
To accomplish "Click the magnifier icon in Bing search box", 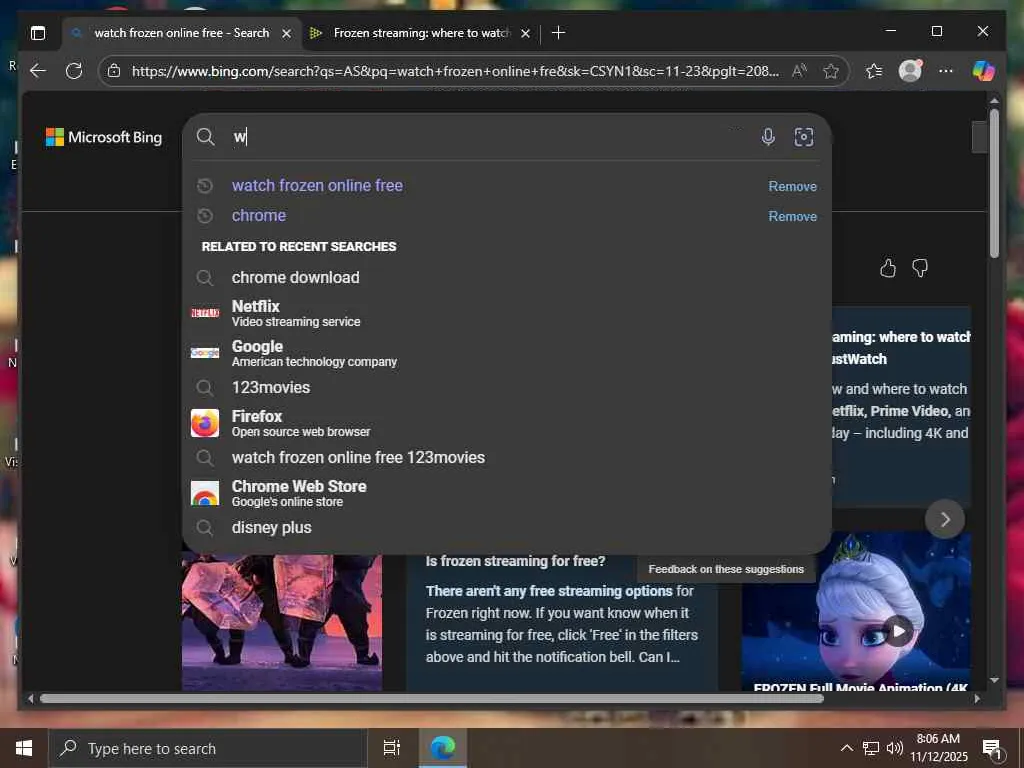I will [206, 136].
